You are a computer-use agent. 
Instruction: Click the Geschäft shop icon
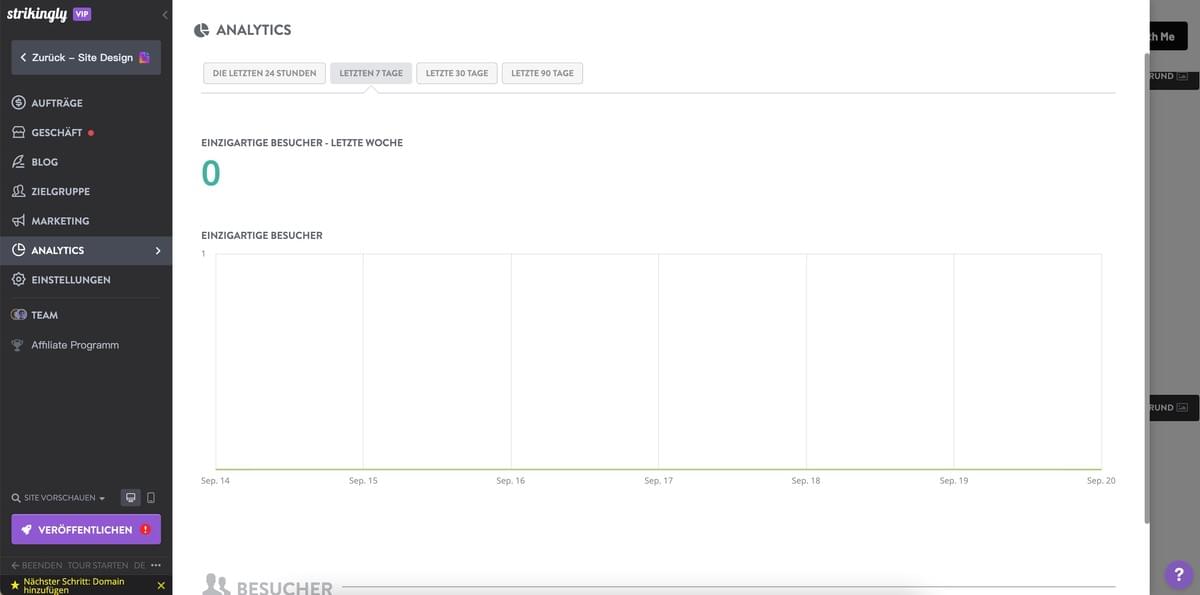coord(18,132)
